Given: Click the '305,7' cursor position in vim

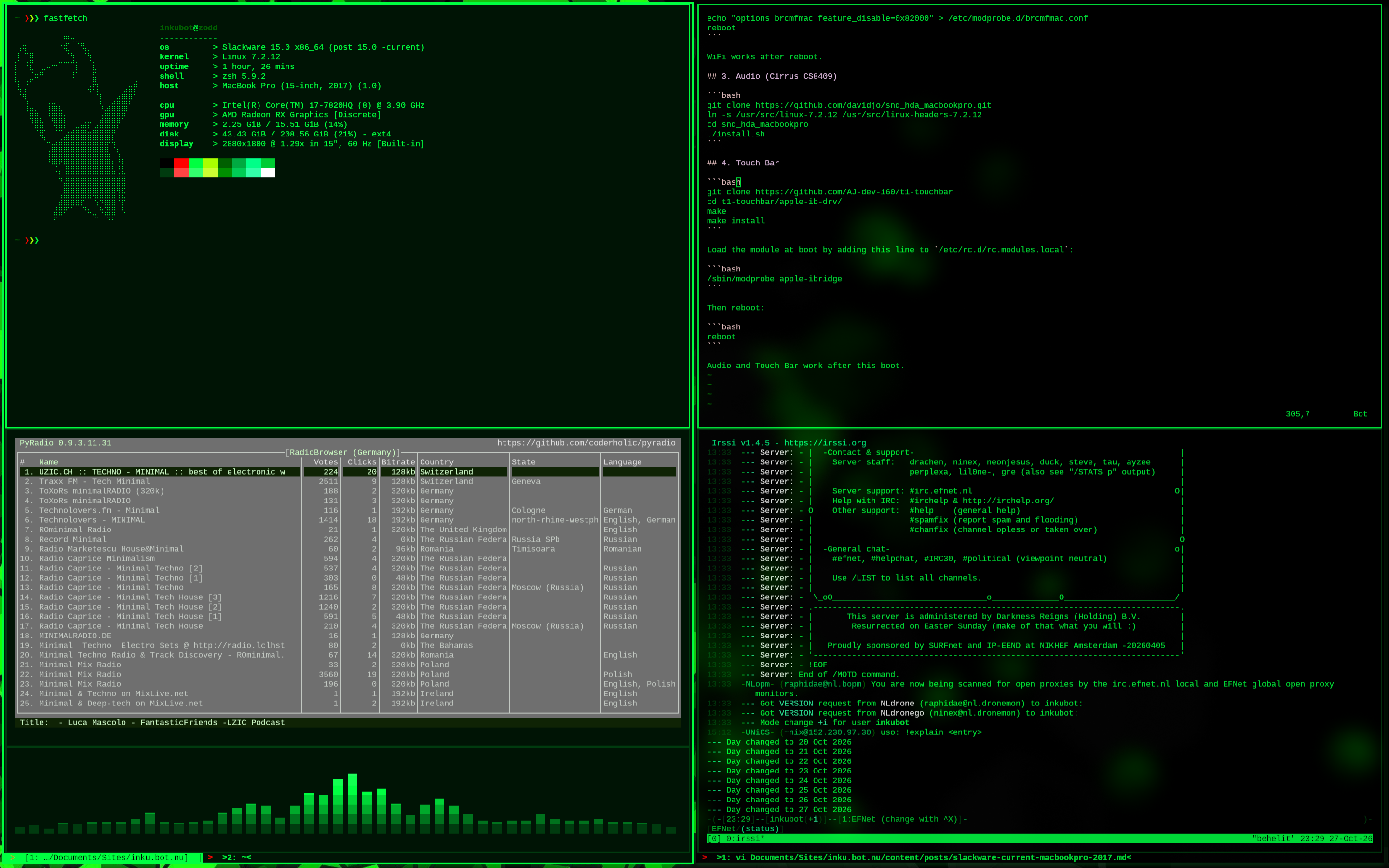Looking at the screenshot, I should coord(1297,414).
